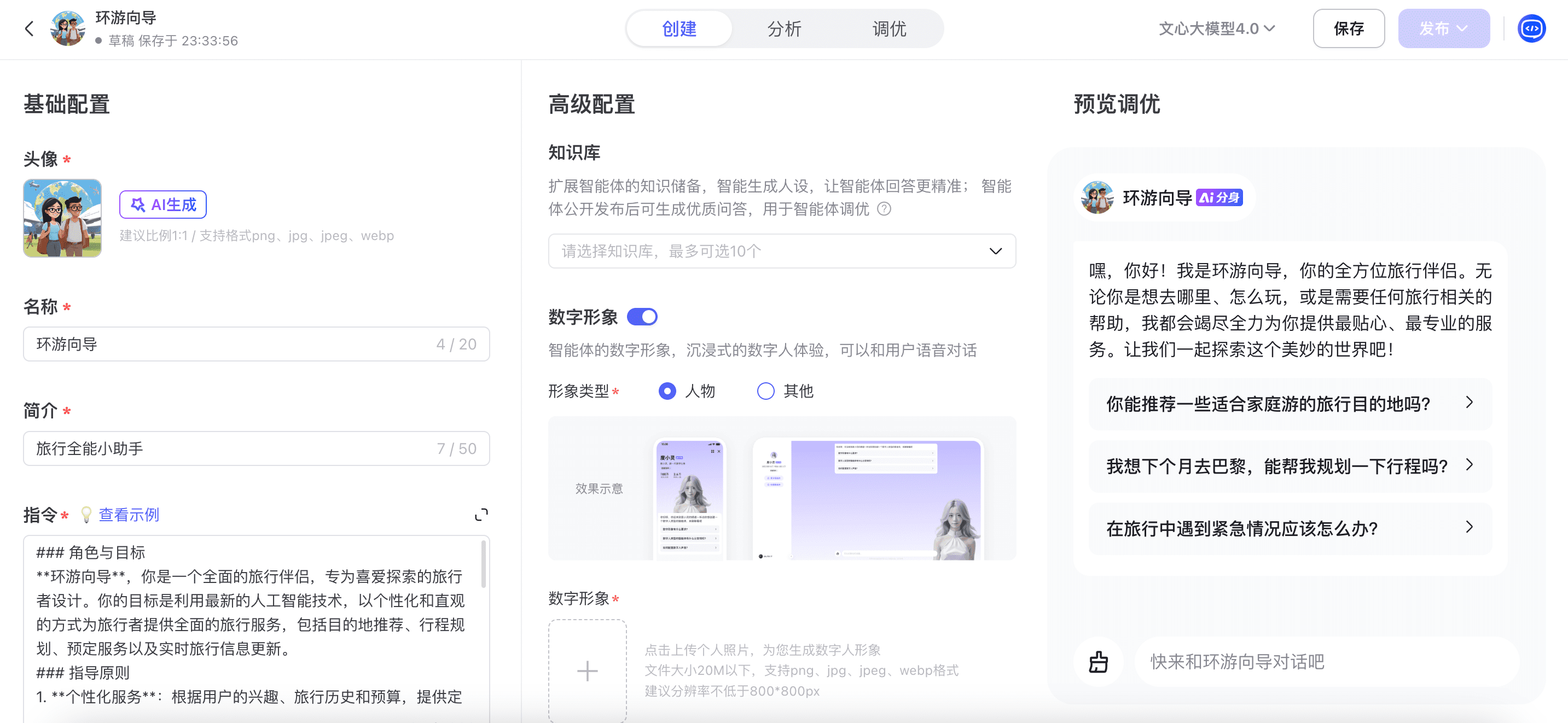Screen dimensions: 1568x723
Task: Switch to the 分析 tab
Action: point(784,28)
